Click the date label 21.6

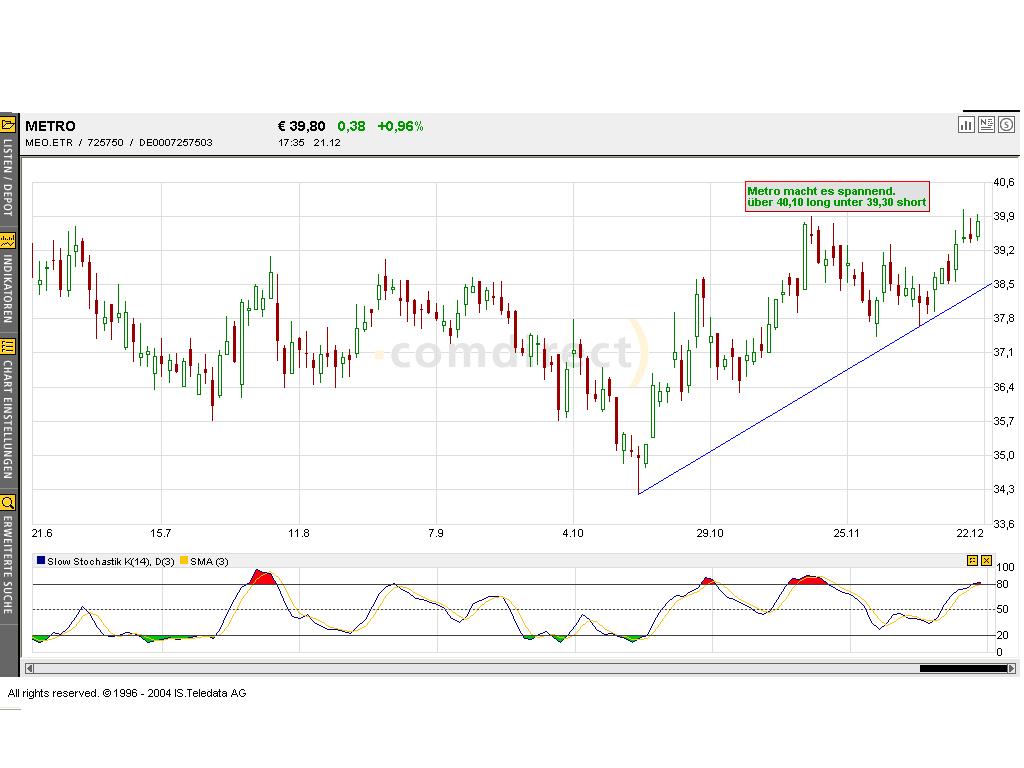point(42,533)
